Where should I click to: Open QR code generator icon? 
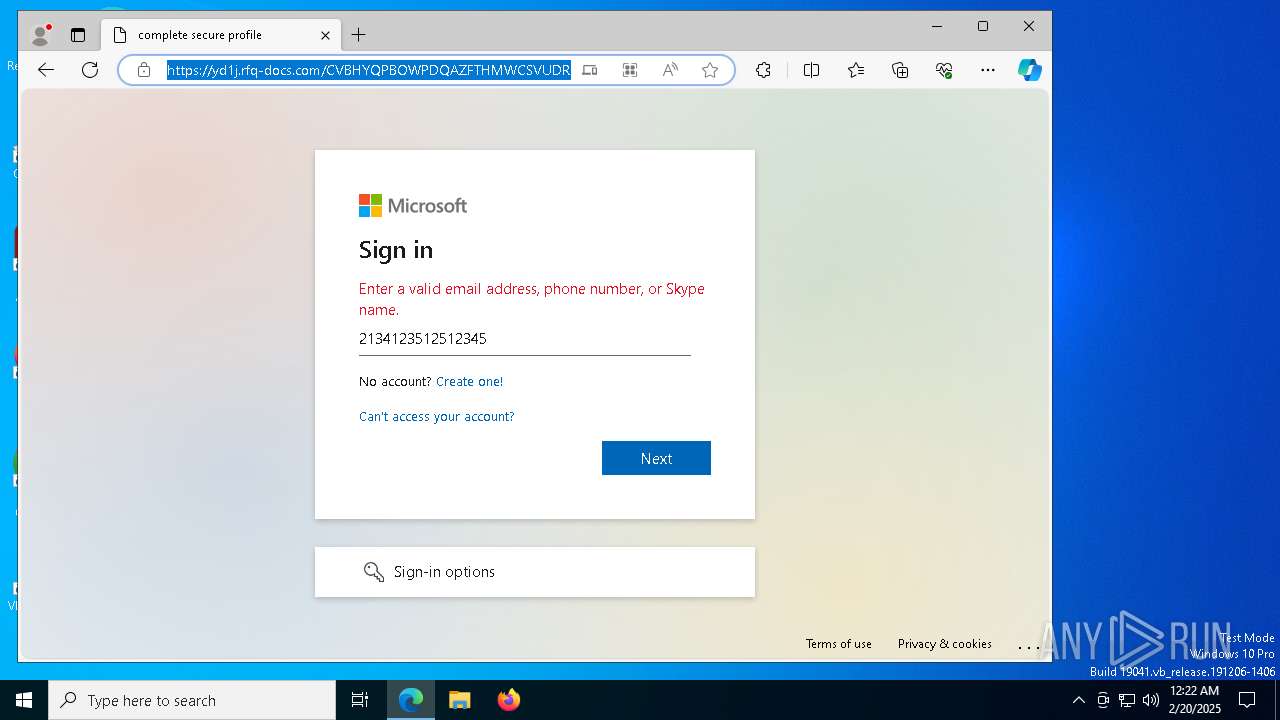click(x=630, y=70)
